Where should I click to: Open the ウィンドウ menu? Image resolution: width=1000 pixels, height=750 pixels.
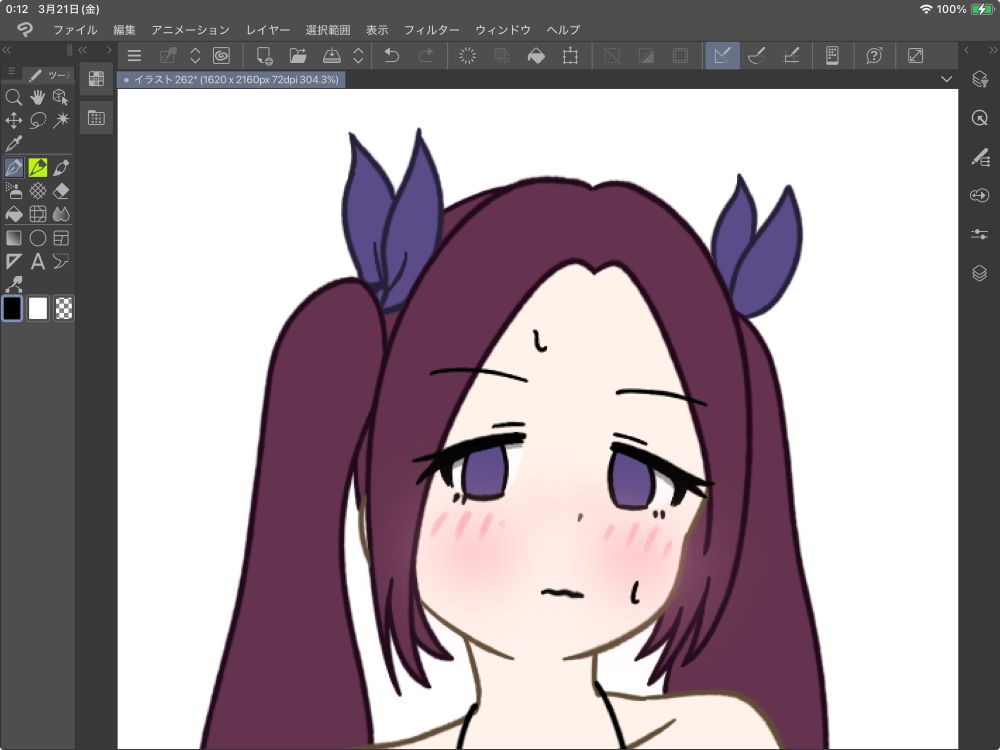[503, 30]
